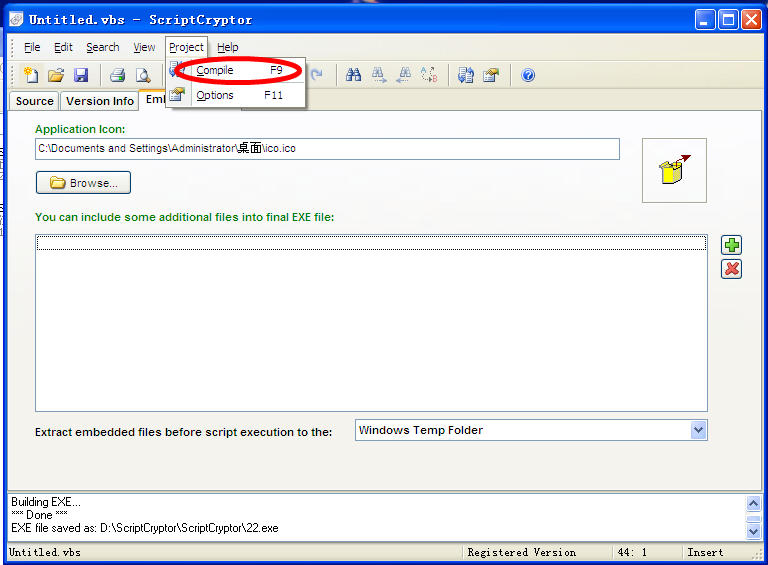Maximize the ScriptCryptor window
Screen dimensions: 768x565
(728, 20)
